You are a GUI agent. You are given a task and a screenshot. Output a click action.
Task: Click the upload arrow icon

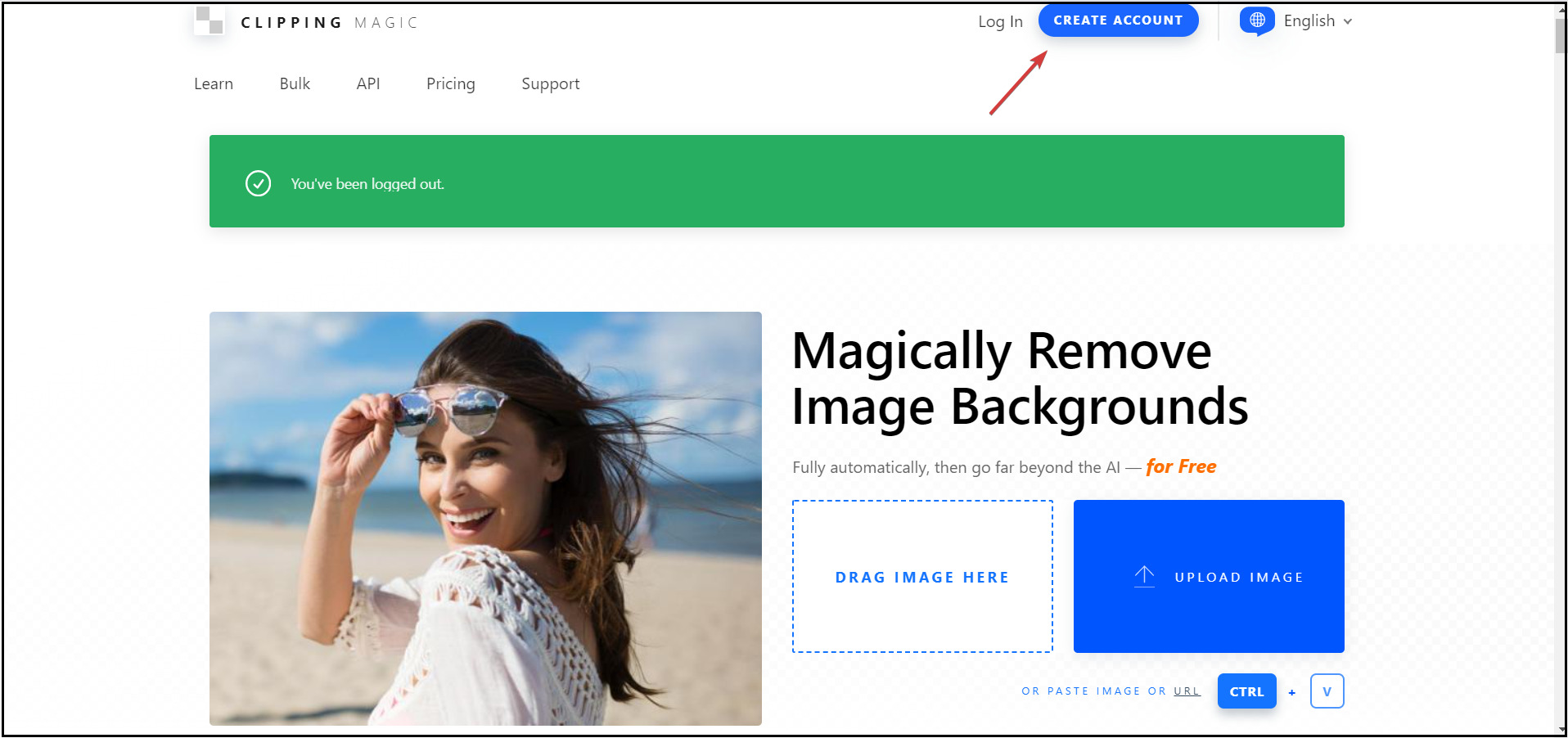[x=1144, y=576]
